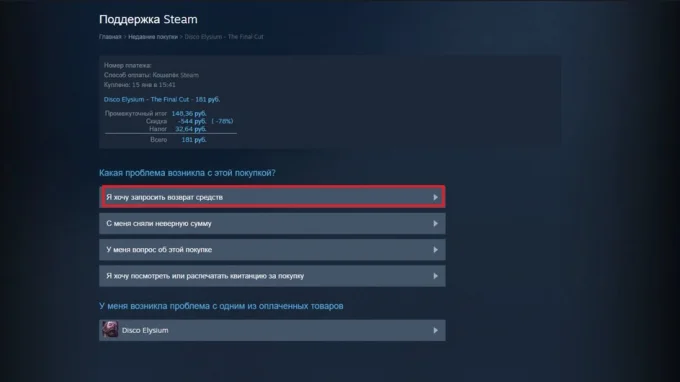Click the total amount '181 руб.' in Всего row
Image resolution: width=680 pixels, height=382 pixels.
pyautogui.click(x=194, y=140)
